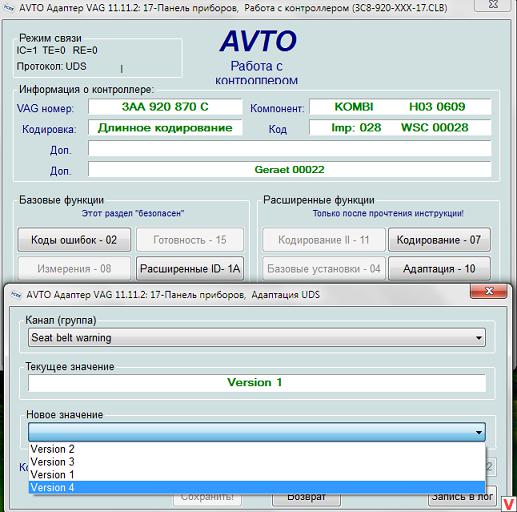Click the Geraet 00022 field
Screen dimensions: 517x512
tap(289, 169)
